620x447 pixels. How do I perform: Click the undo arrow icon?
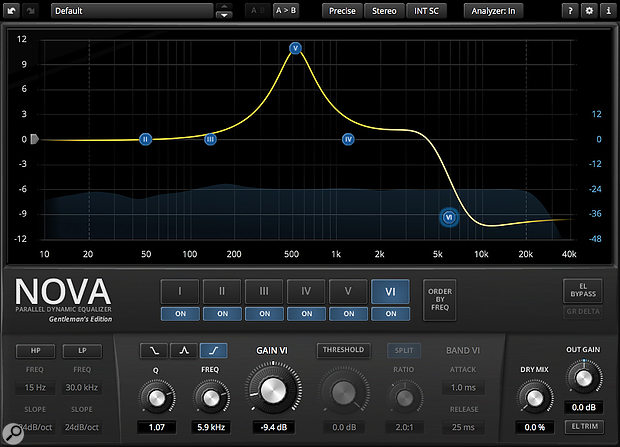coord(11,11)
